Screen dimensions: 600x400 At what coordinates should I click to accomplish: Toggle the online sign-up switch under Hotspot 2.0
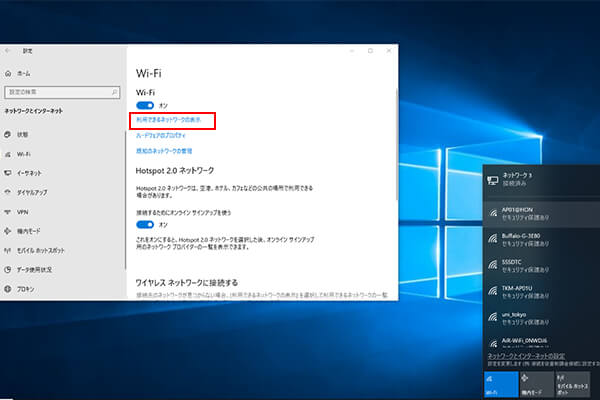click(x=145, y=224)
